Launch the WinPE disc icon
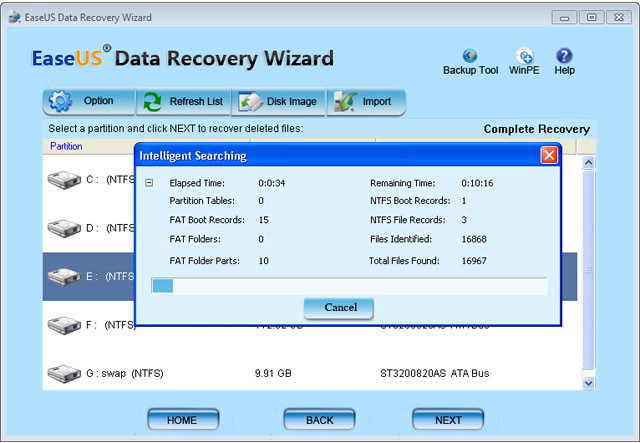Image resolution: width=640 pixels, height=443 pixels. click(x=524, y=56)
